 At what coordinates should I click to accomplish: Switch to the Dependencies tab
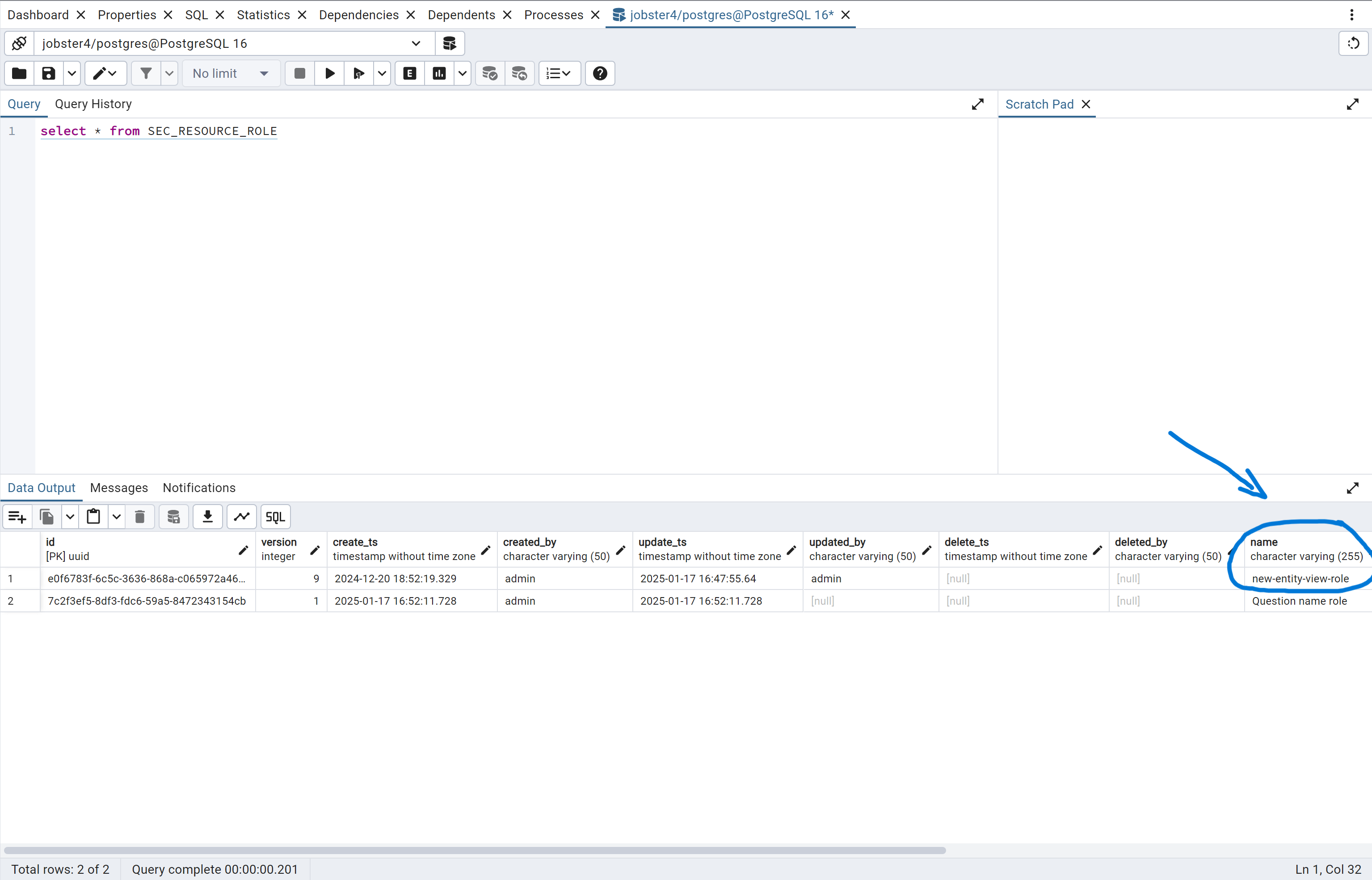(x=359, y=15)
